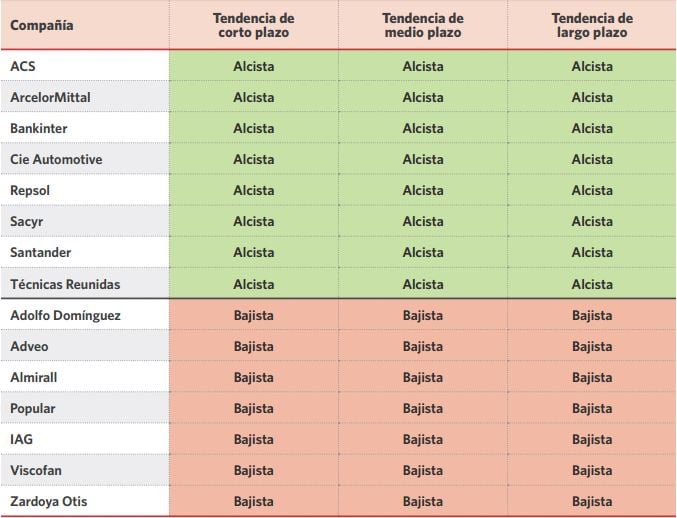677x518 pixels.
Task: Select the Cie Automotive row label
Action: tap(56, 159)
